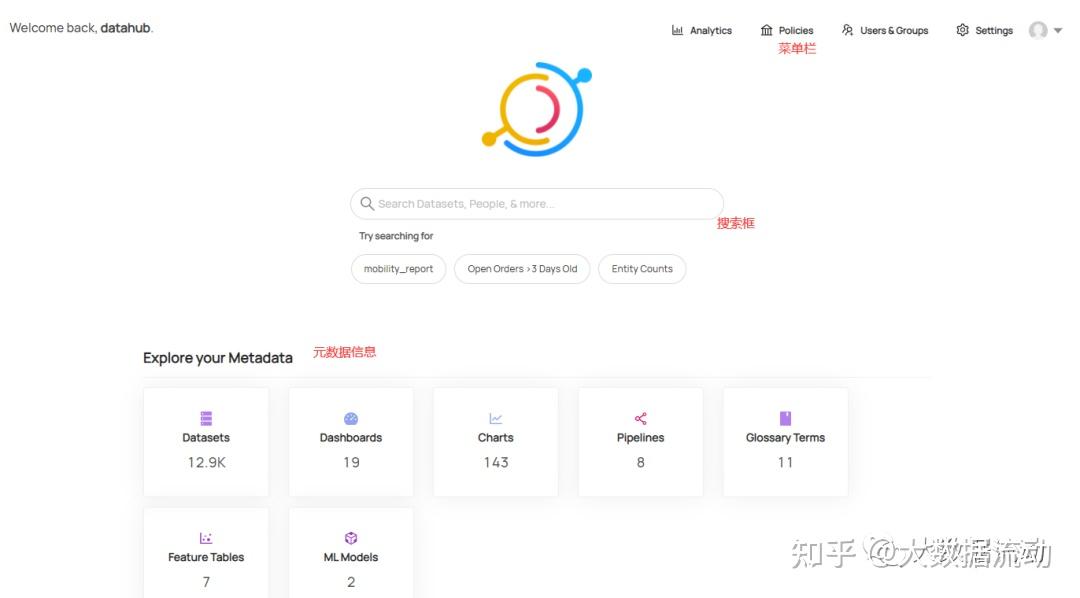Select Open Orders >3 Days Old suggestion

(x=522, y=269)
